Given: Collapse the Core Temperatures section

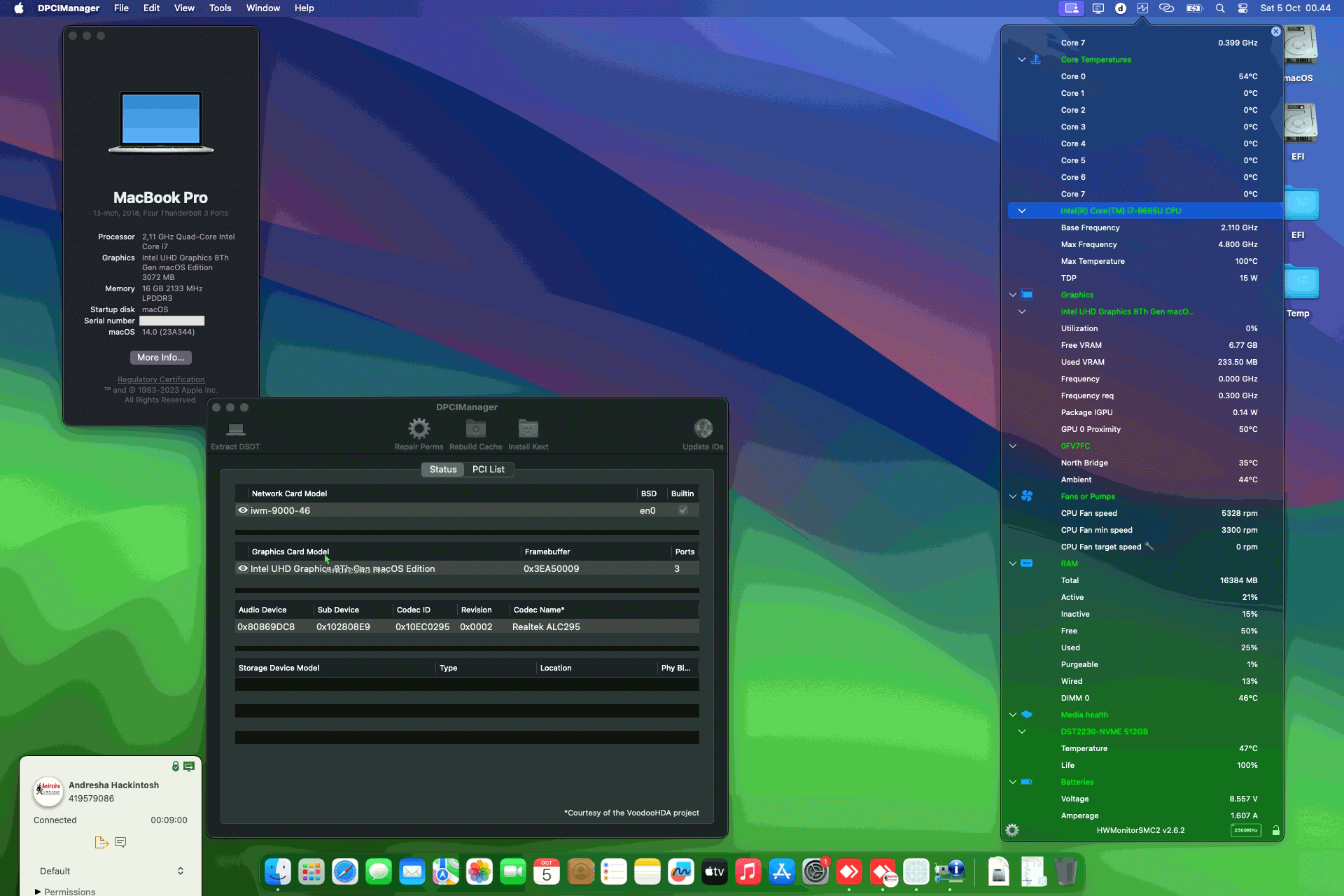Looking at the screenshot, I should (1022, 59).
